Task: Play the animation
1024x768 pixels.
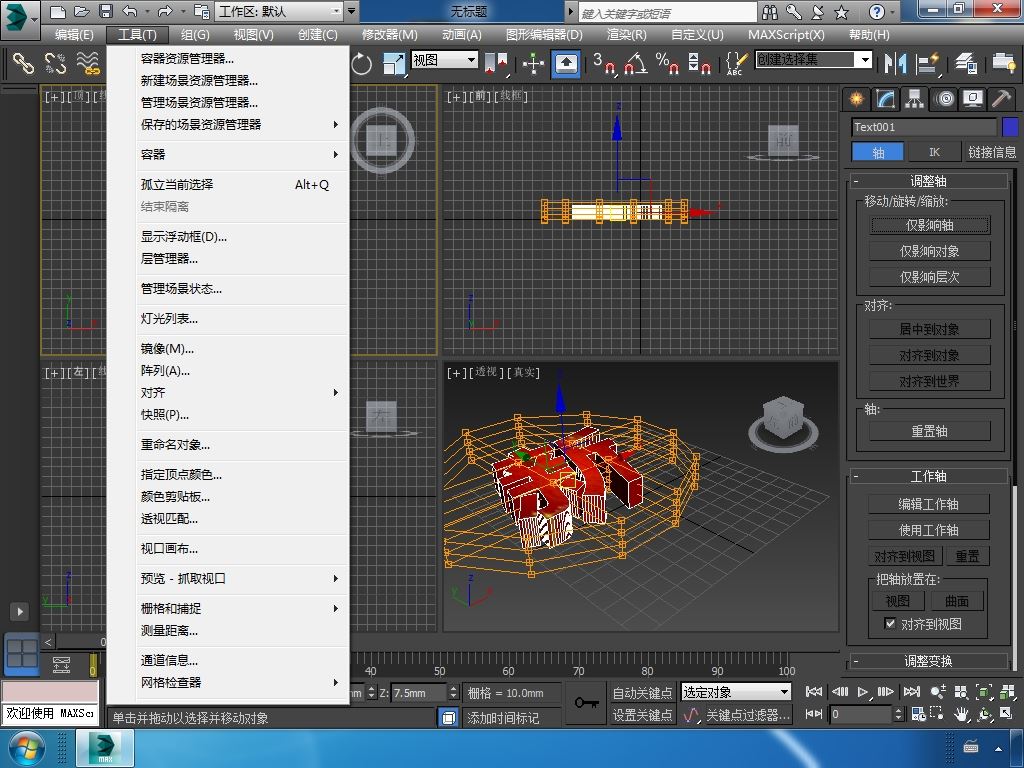Action: [863, 692]
